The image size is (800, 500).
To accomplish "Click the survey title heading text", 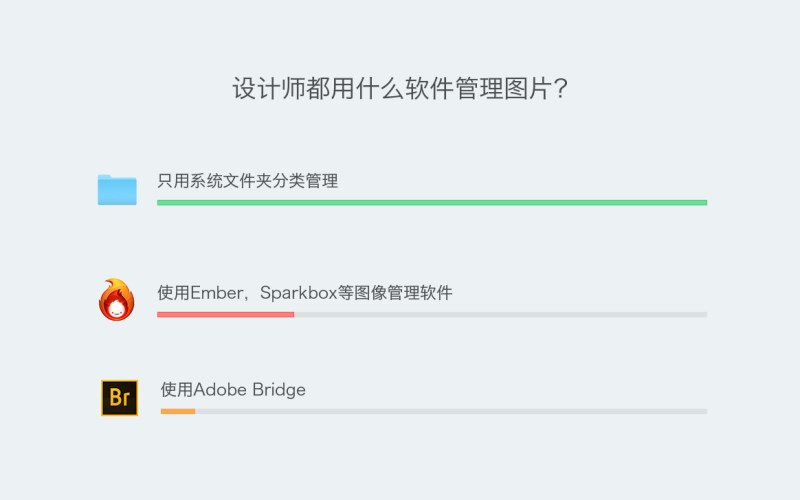I will (x=400, y=88).
